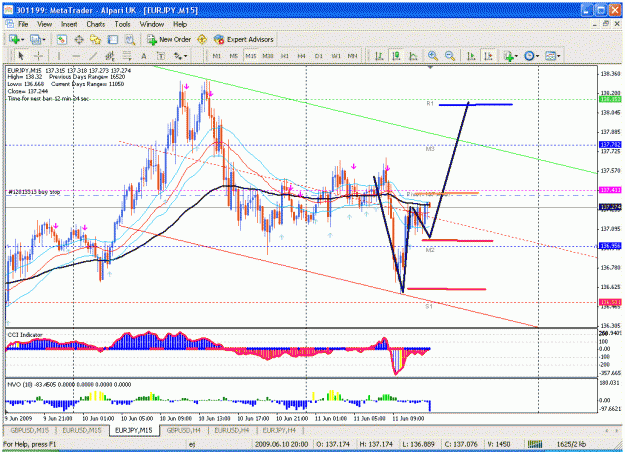This screenshot has width=625, height=452.
Task: Select the Cursor arrow tool
Action: (x=21, y=56)
